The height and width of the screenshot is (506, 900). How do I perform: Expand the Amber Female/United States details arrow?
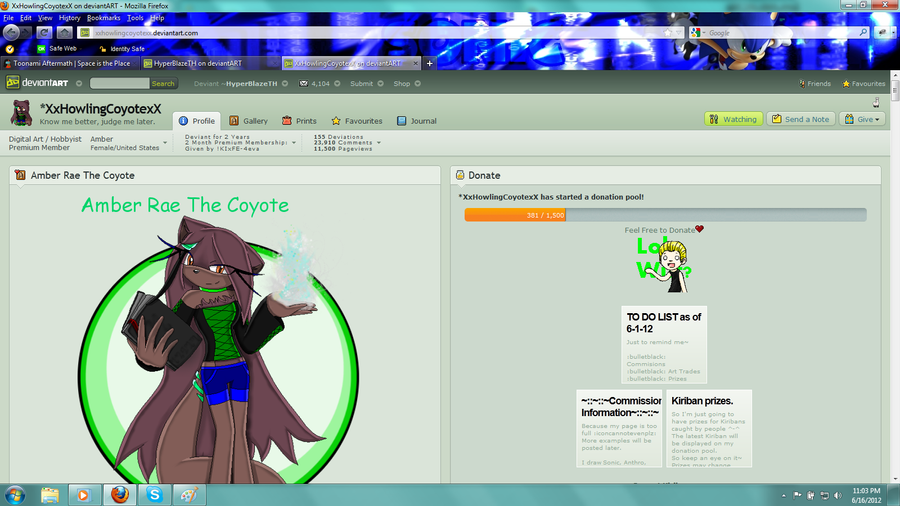[165, 143]
